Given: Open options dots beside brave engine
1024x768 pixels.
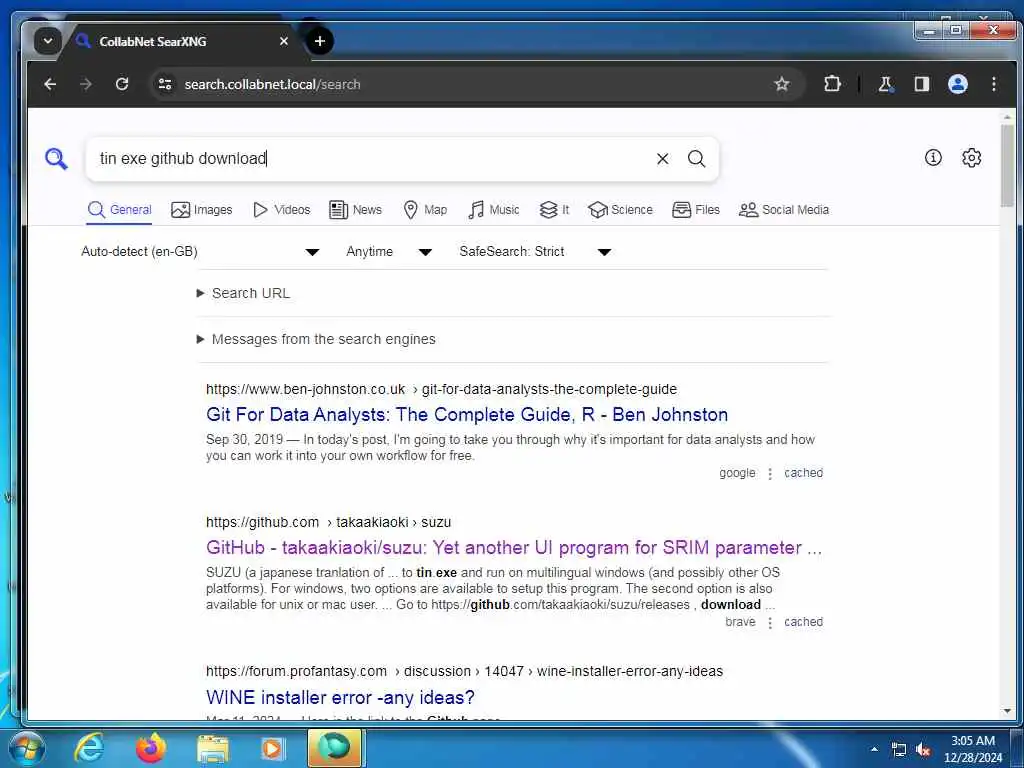Looking at the screenshot, I should pos(770,622).
